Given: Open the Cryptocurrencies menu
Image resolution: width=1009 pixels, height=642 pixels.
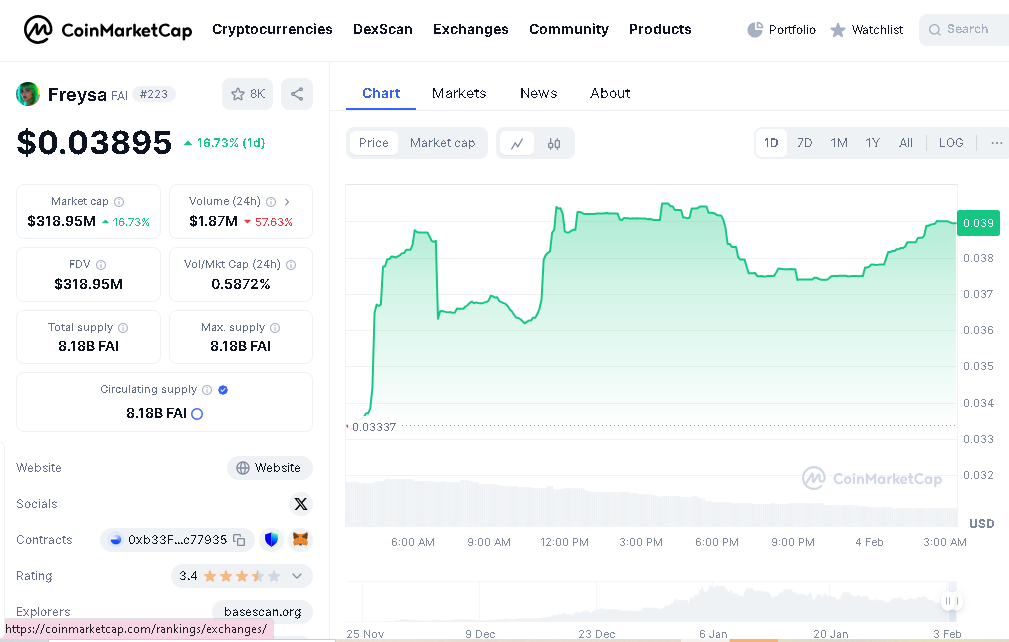Looking at the screenshot, I should click(x=272, y=30).
